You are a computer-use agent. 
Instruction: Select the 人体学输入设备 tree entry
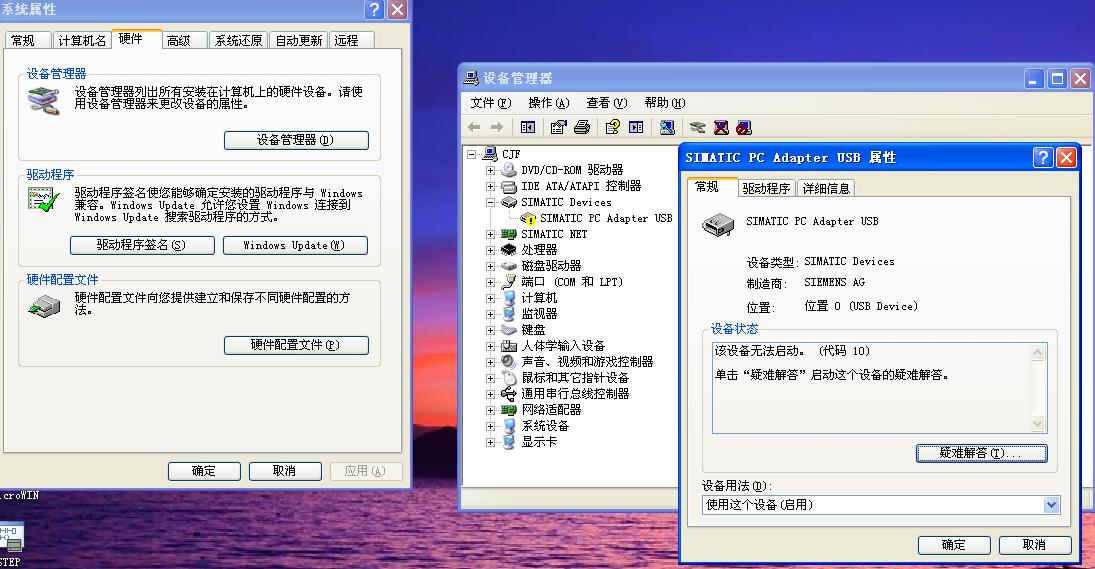coord(563,346)
